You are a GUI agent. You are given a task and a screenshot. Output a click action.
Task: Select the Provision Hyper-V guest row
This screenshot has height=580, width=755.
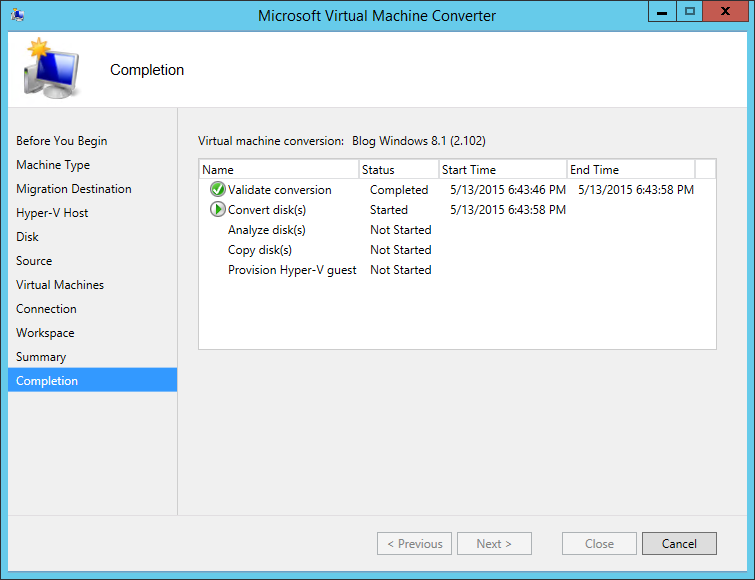pyautogui.click(x=457, y=270)
